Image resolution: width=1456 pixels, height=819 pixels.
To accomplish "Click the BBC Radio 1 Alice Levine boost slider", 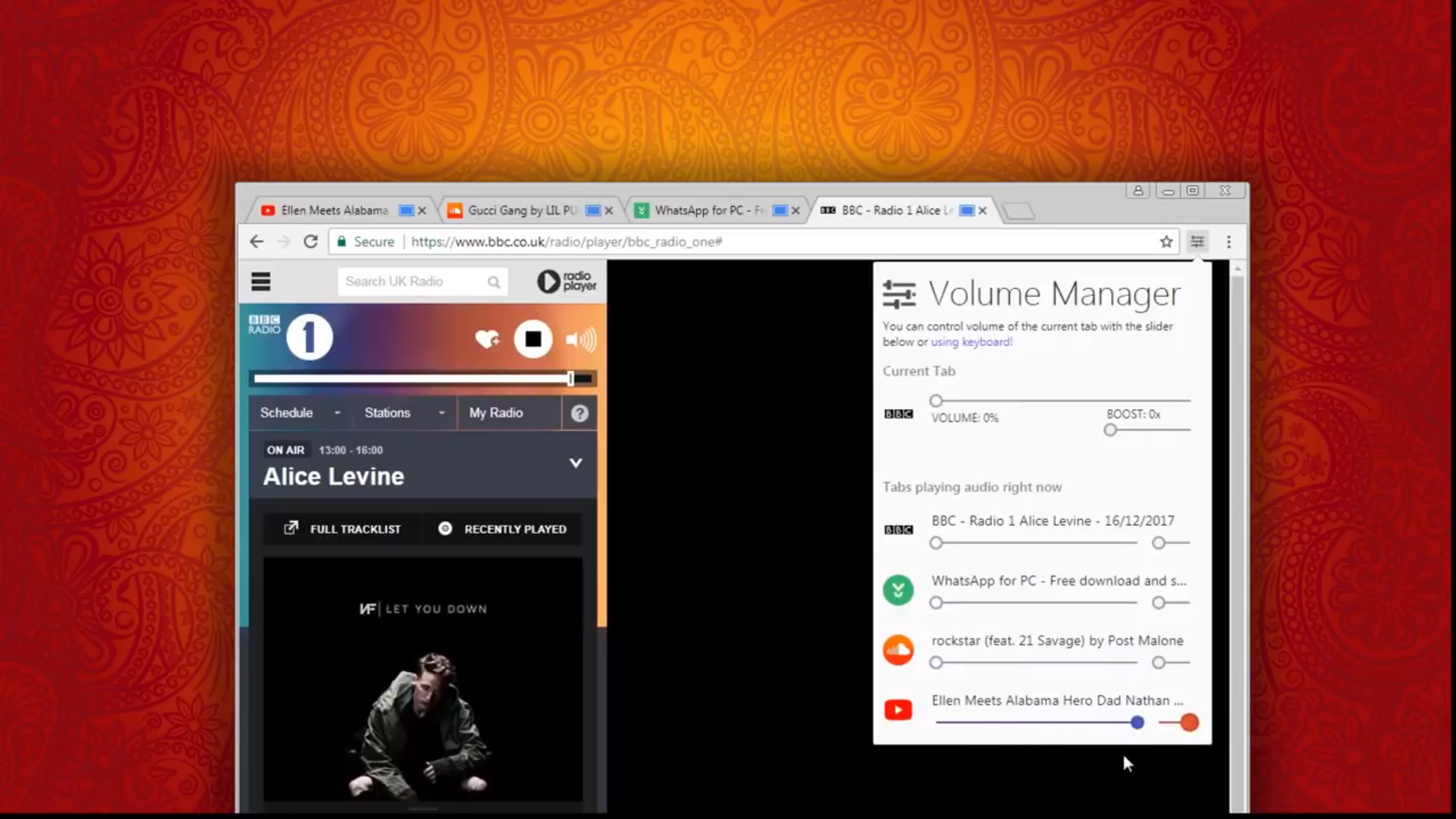I will tap(1171, 543).
